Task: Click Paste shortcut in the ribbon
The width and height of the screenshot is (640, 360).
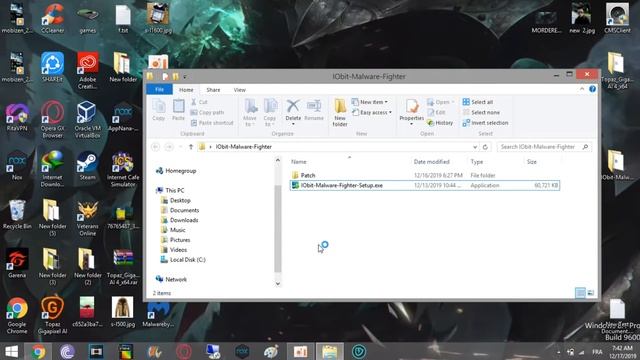Action: coord(212,123)
